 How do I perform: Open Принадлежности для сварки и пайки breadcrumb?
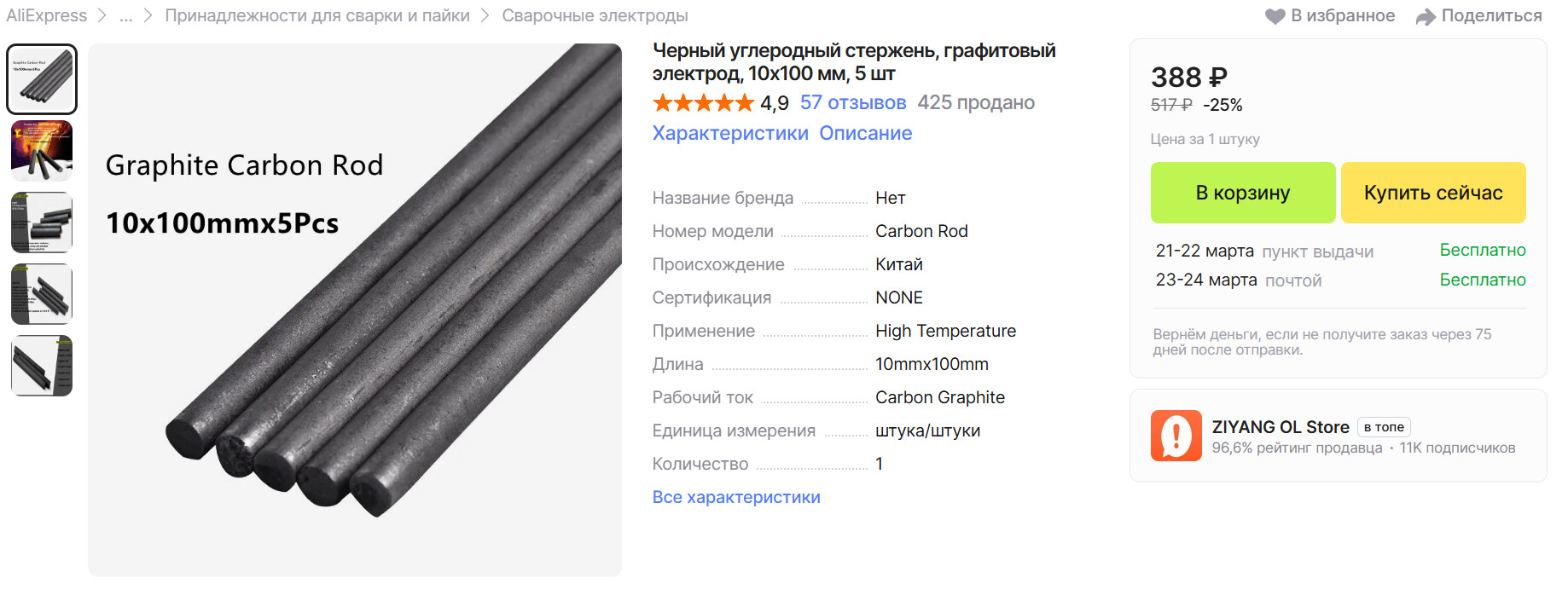pos(317,16)
